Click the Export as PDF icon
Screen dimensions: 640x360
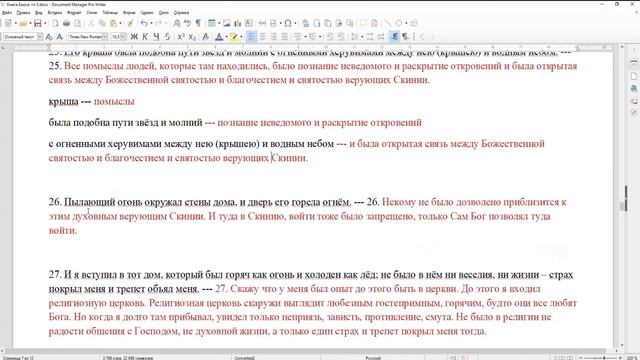(55, 23)
